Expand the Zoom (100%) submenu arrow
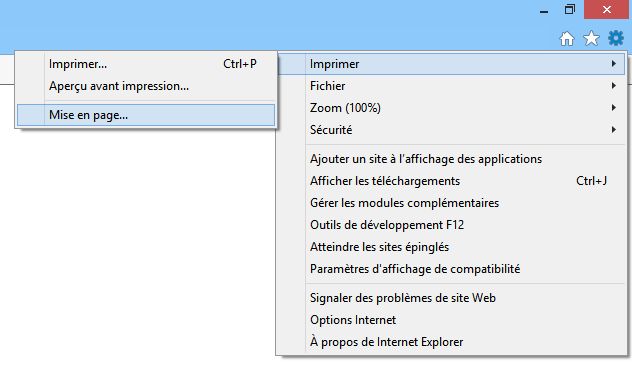Viewport: 632px width, 374px height. click(613, 108)
